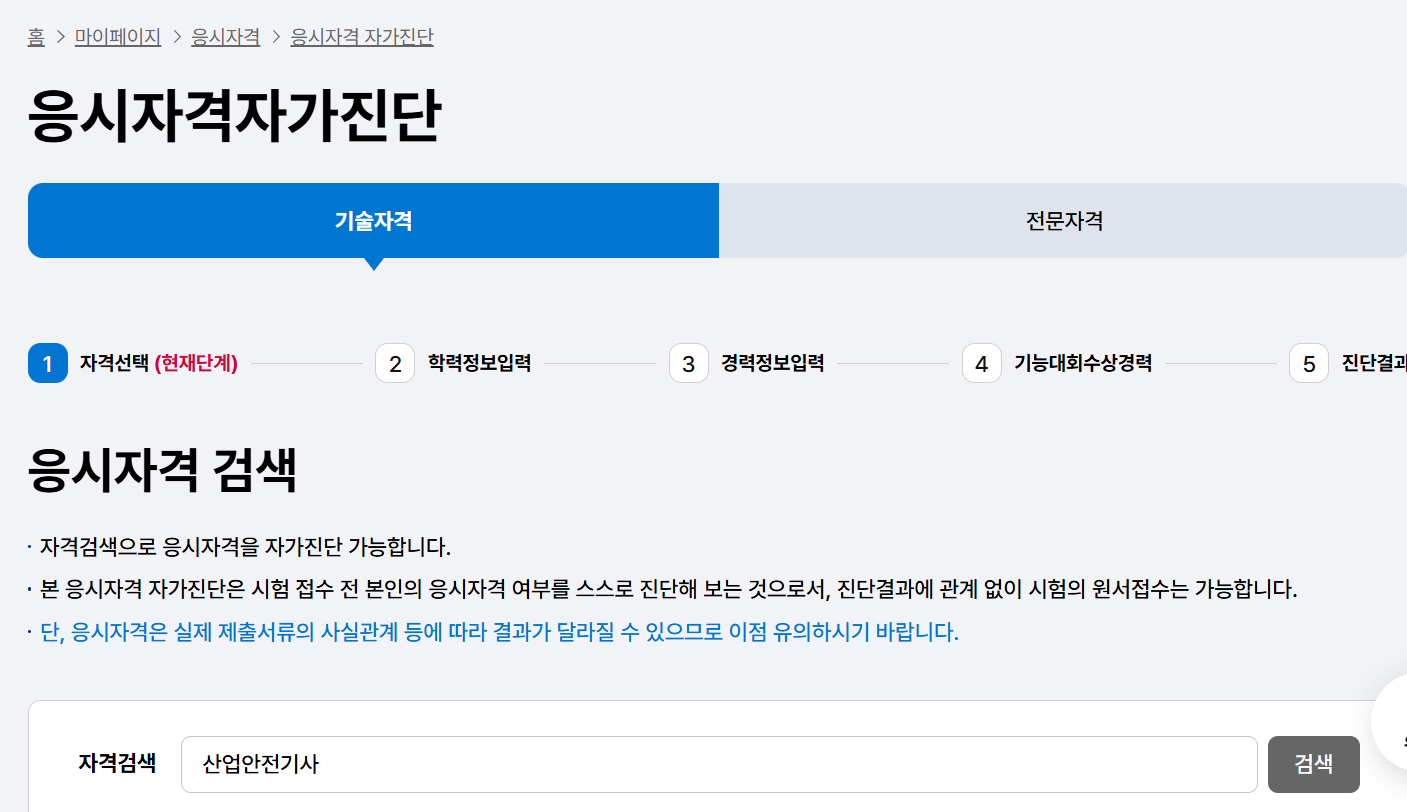Screen dimensions: 1407x812
Task: Click the 응시자격자가진단 page heading
Action: coord(233,118)
